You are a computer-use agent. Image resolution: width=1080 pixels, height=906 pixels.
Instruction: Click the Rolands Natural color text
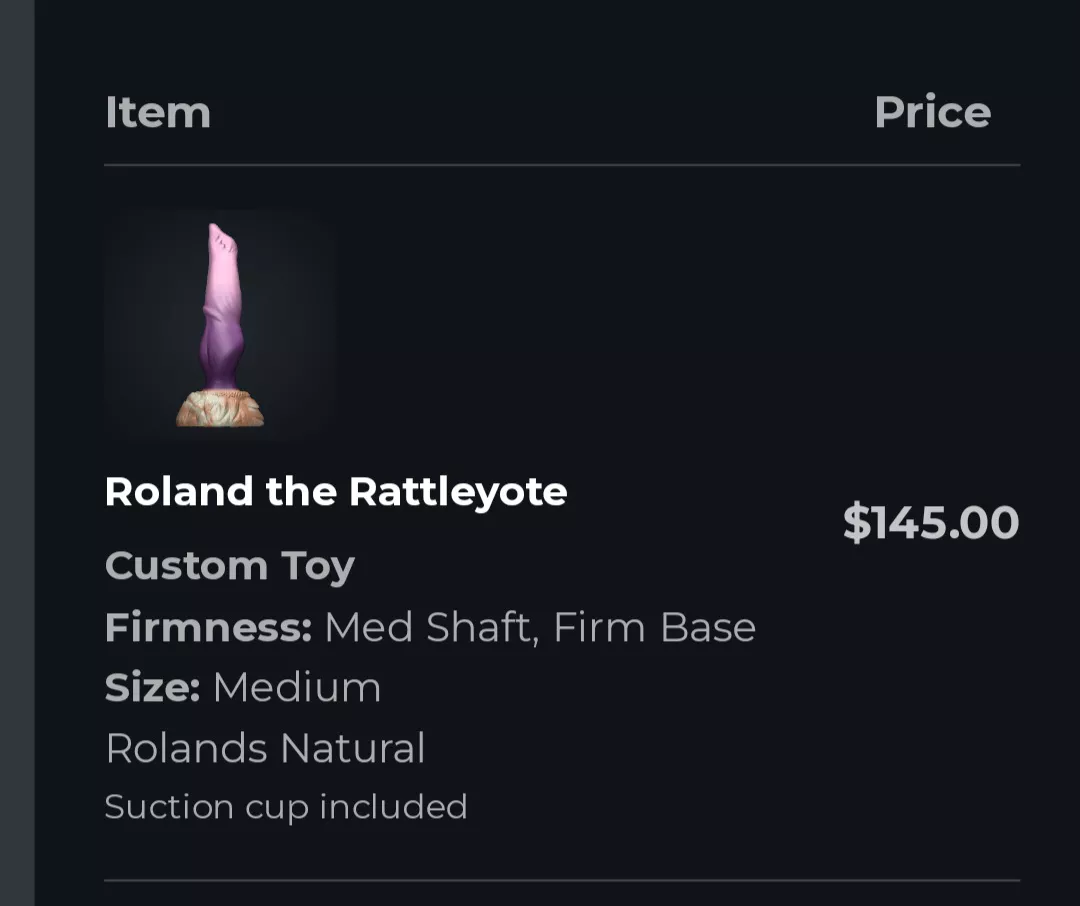[265, 748]
